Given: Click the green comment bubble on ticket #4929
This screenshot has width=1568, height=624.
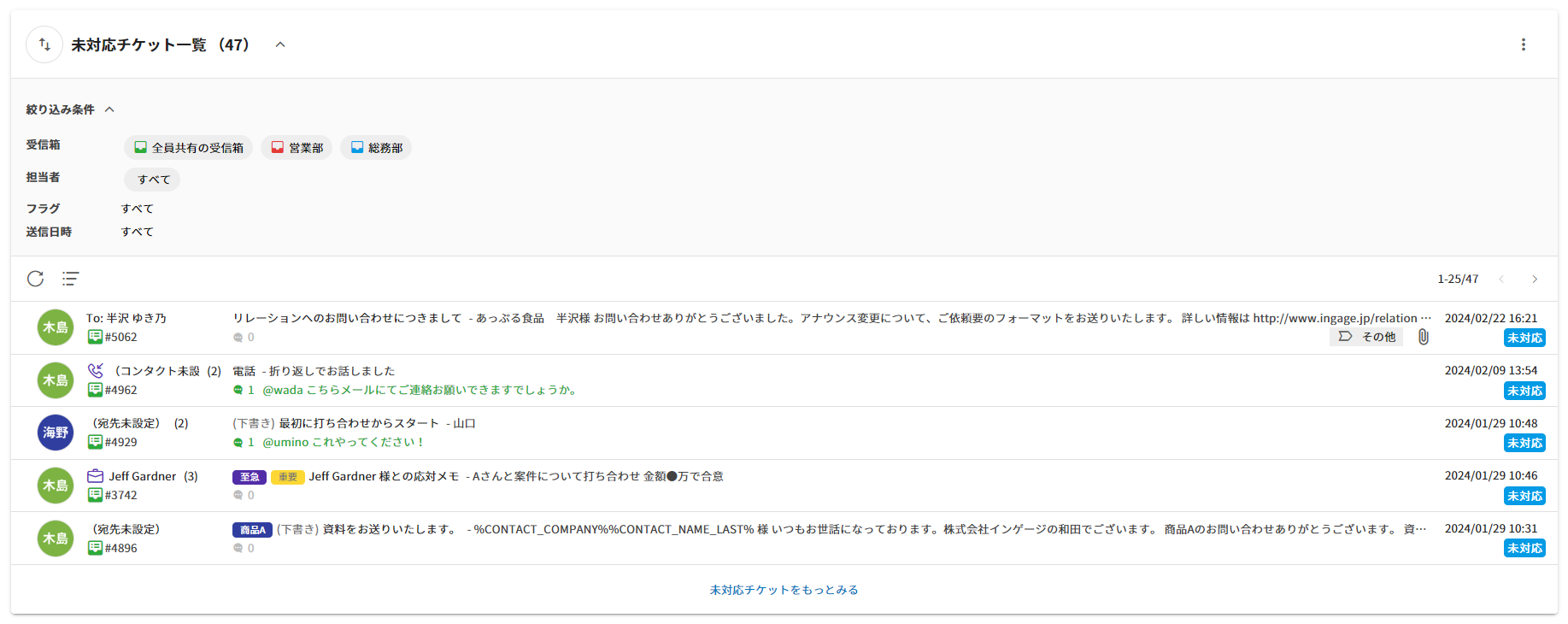Looking at the screenshot, I should click(238, 443).
